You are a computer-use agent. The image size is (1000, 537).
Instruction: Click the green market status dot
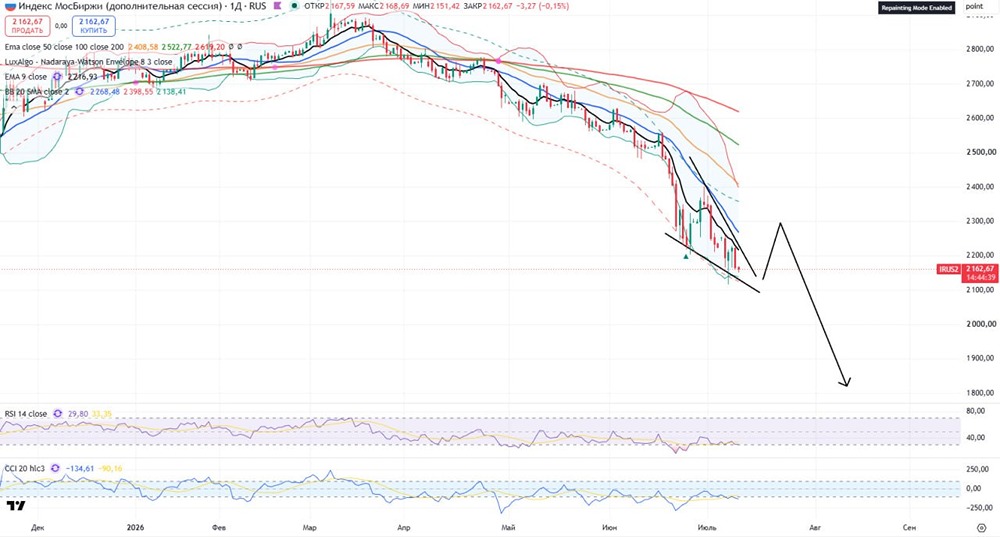[294, 6]
